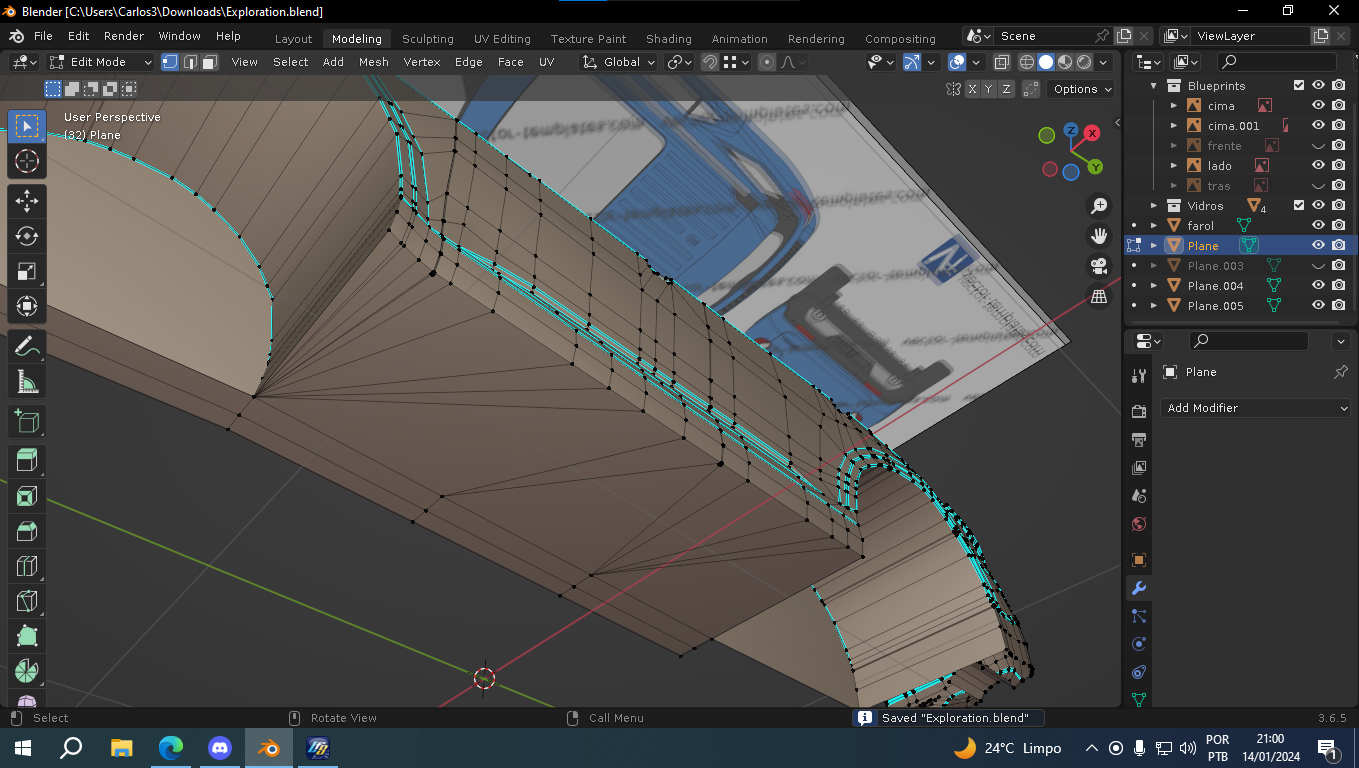1359x768 pixels.
Task: Open the Particles properties tab
Action: (1138, 616)
